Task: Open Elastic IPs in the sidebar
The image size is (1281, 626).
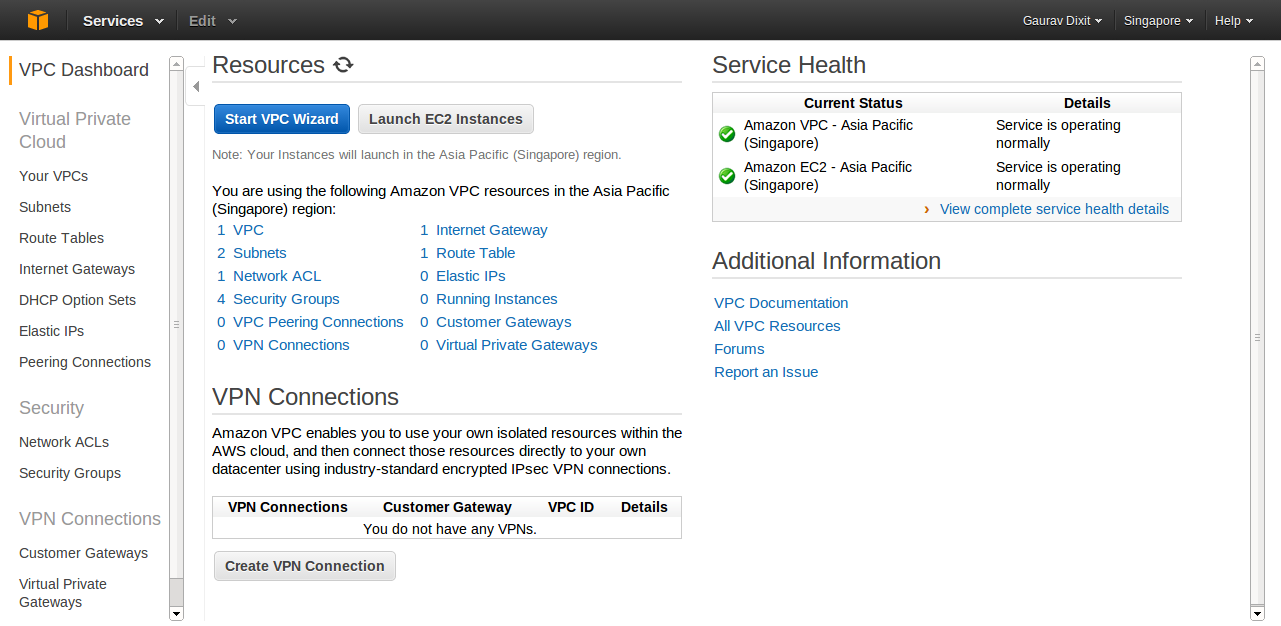Action: (x=51, y=331)
